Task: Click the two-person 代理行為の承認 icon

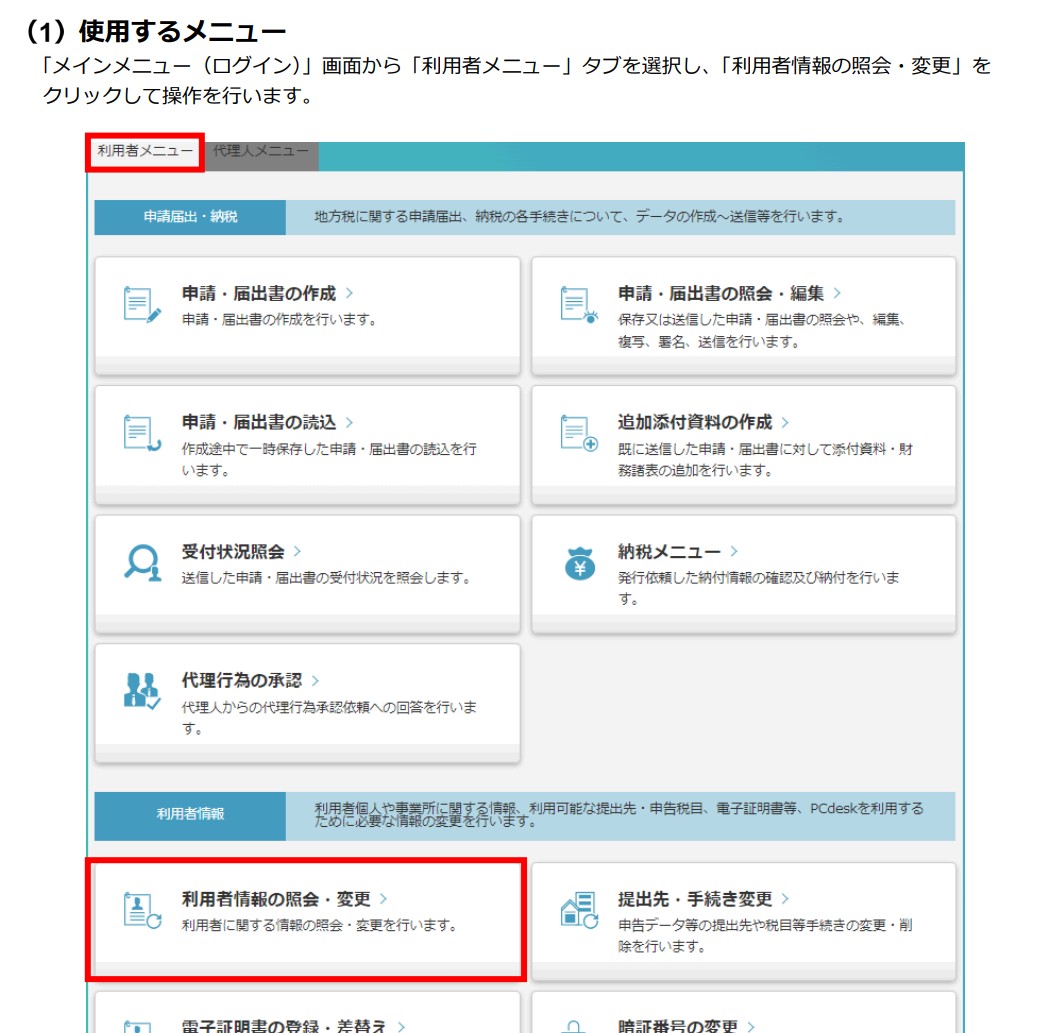Action: point(141,691)
